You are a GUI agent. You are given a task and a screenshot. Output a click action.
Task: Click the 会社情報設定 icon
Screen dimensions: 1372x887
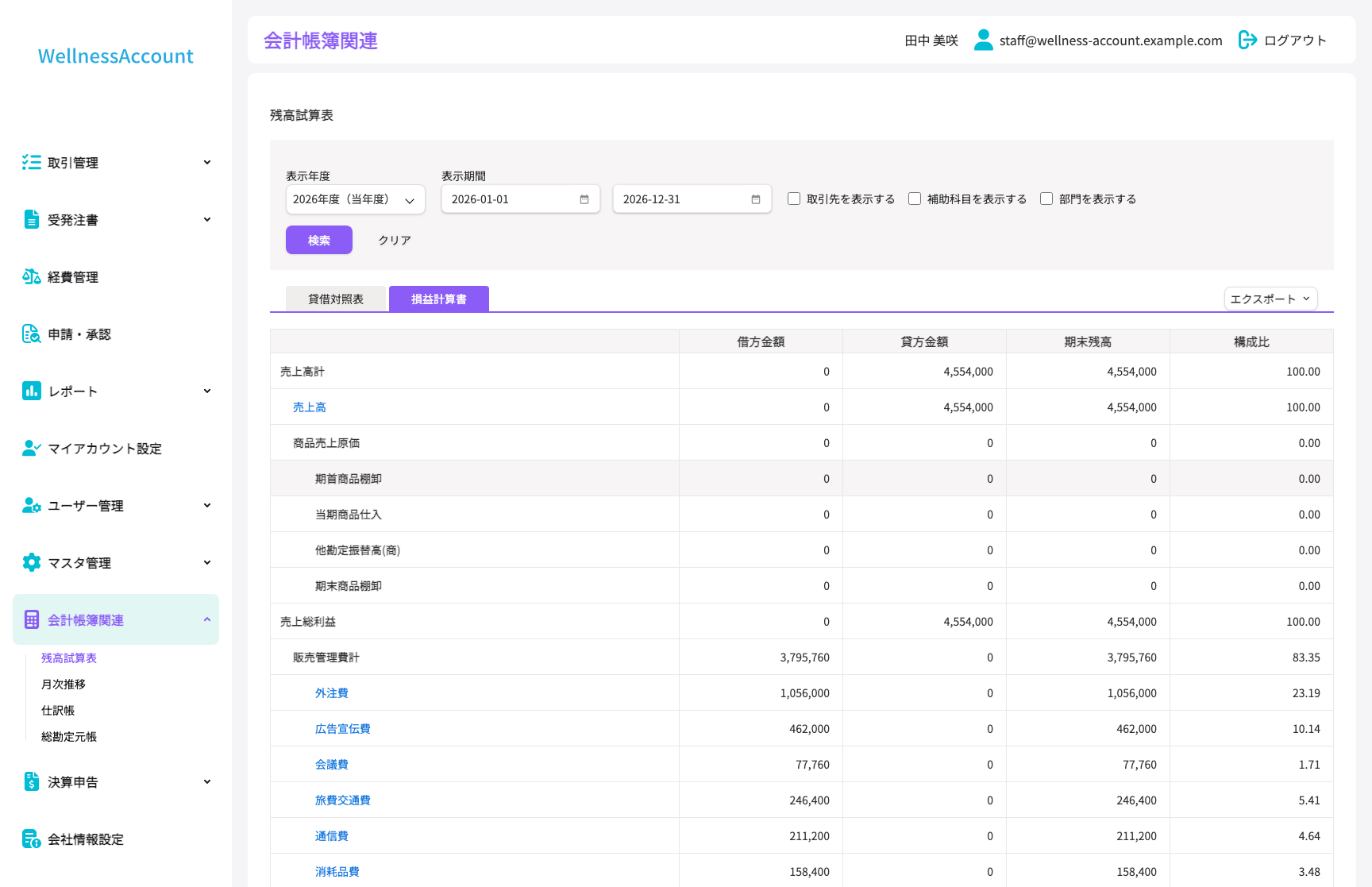[32, 839]
